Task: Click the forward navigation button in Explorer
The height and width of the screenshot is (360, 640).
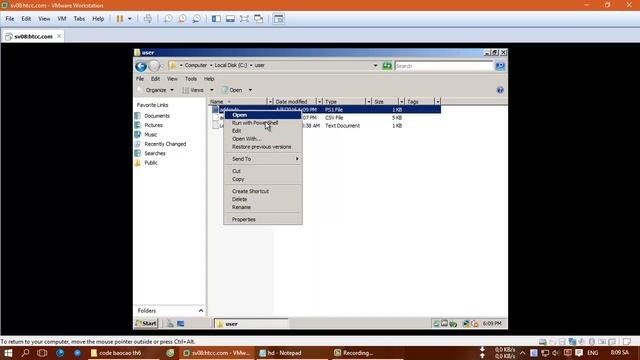Action: (x=154, y=66)
